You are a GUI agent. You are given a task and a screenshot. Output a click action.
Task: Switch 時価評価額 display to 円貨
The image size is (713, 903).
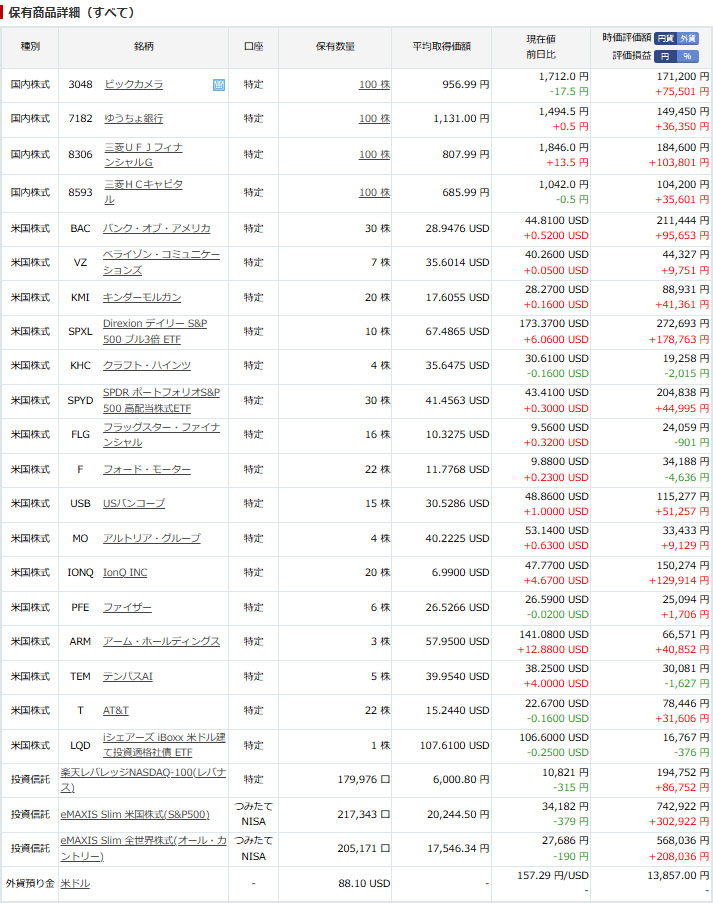(666, 38)
